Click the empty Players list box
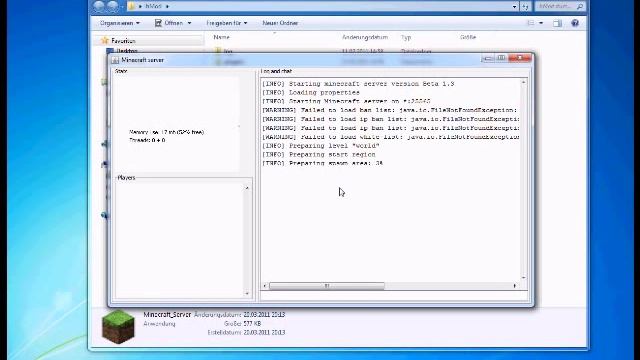Screen dimensions: 640x360 tap(180, 240)
